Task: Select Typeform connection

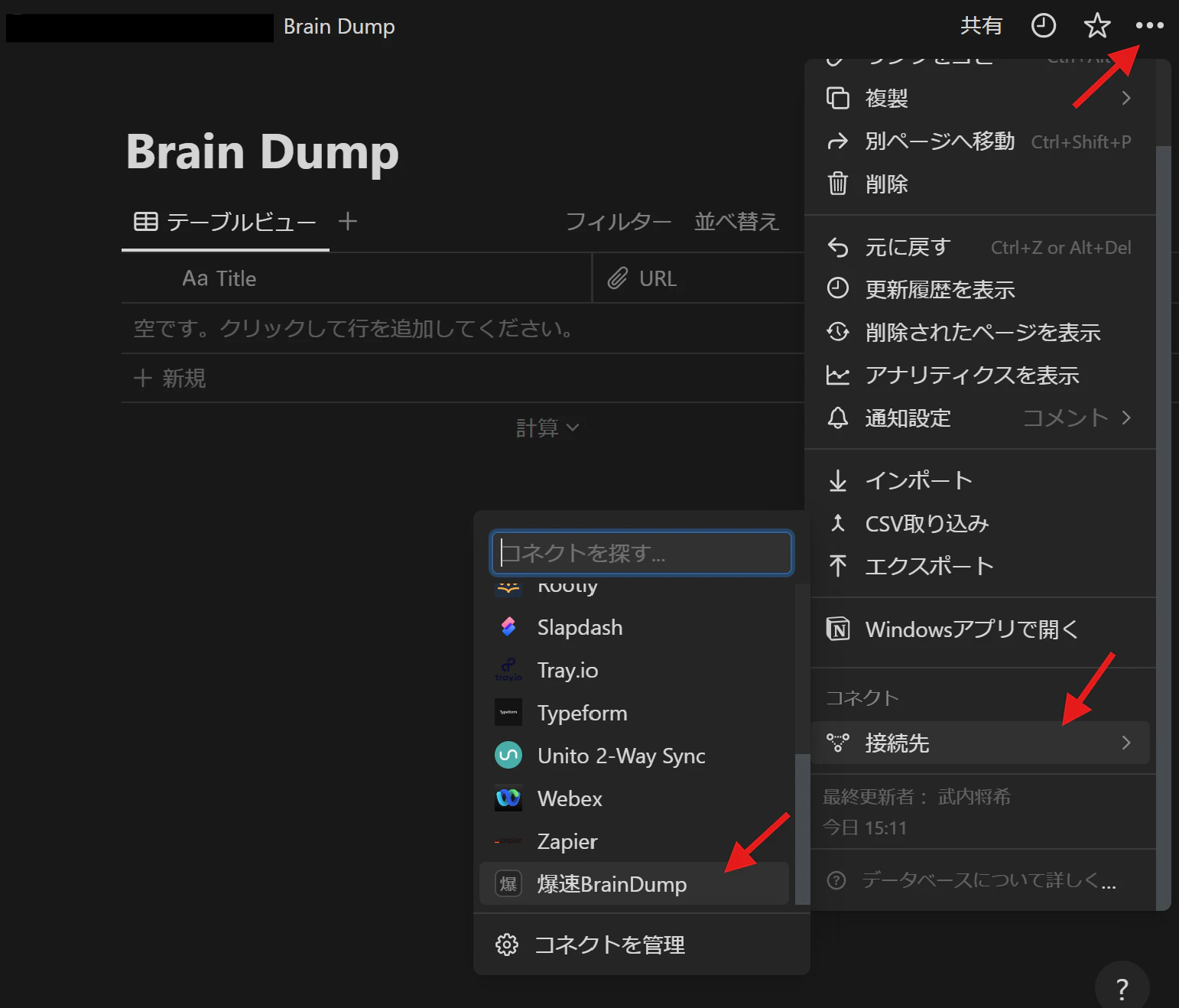Action: point(634,713)
